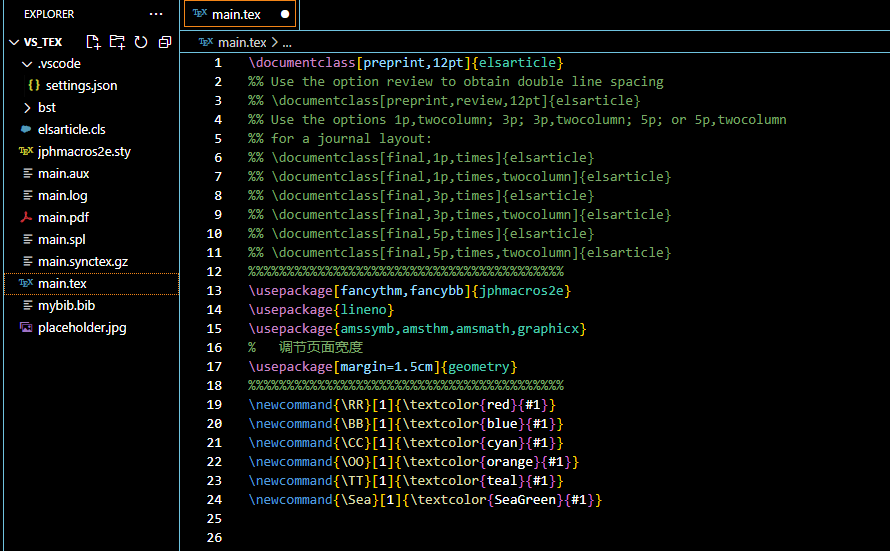The width and height of the screenshot is (890, 551).
Task: Open placeholder.jpg image file
Action: (x=82, y=327)
